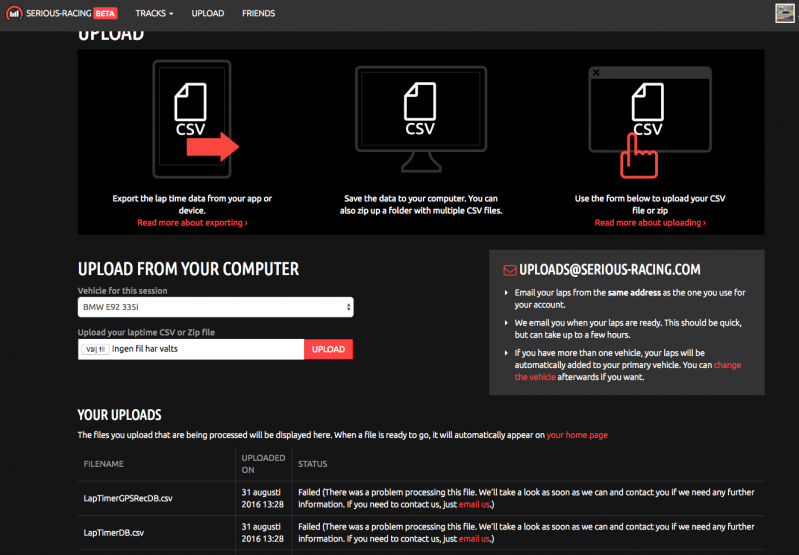
Task: Click the STATUS column header
Action: (x=312, y=464)
